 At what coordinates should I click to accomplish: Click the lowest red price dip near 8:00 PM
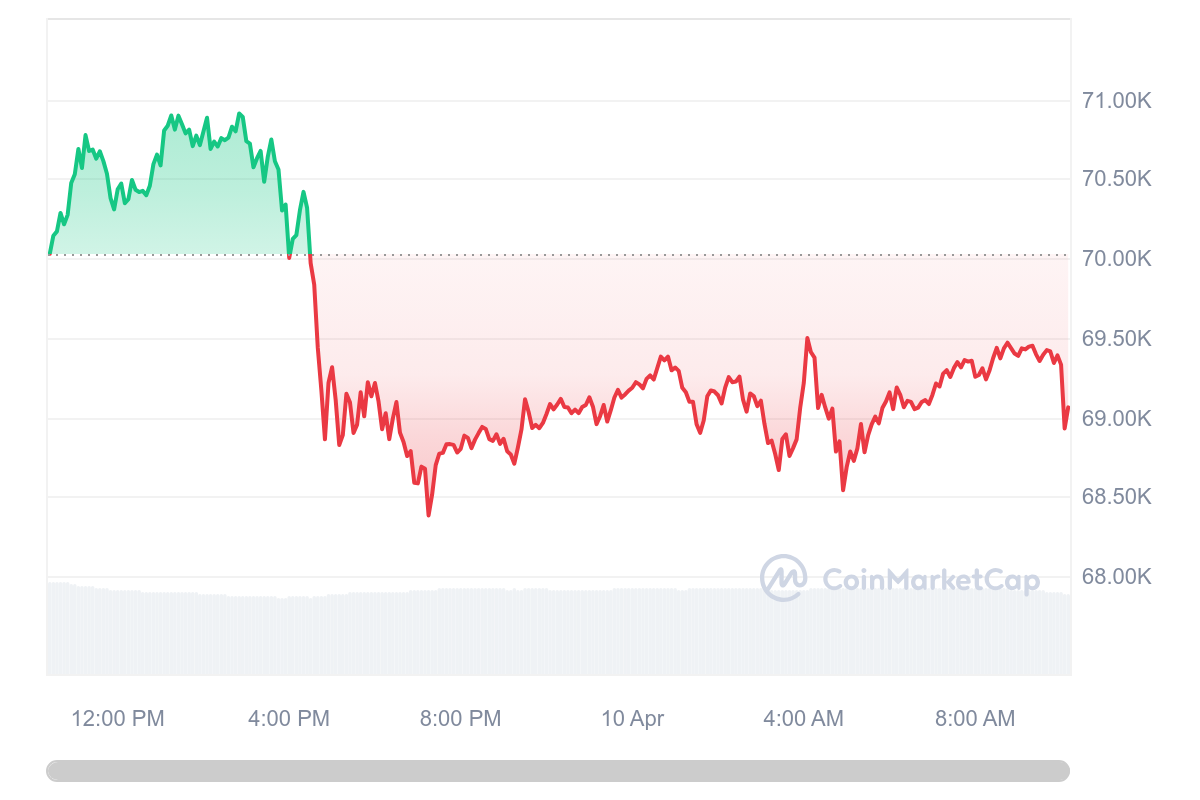(x=429, y=514)
